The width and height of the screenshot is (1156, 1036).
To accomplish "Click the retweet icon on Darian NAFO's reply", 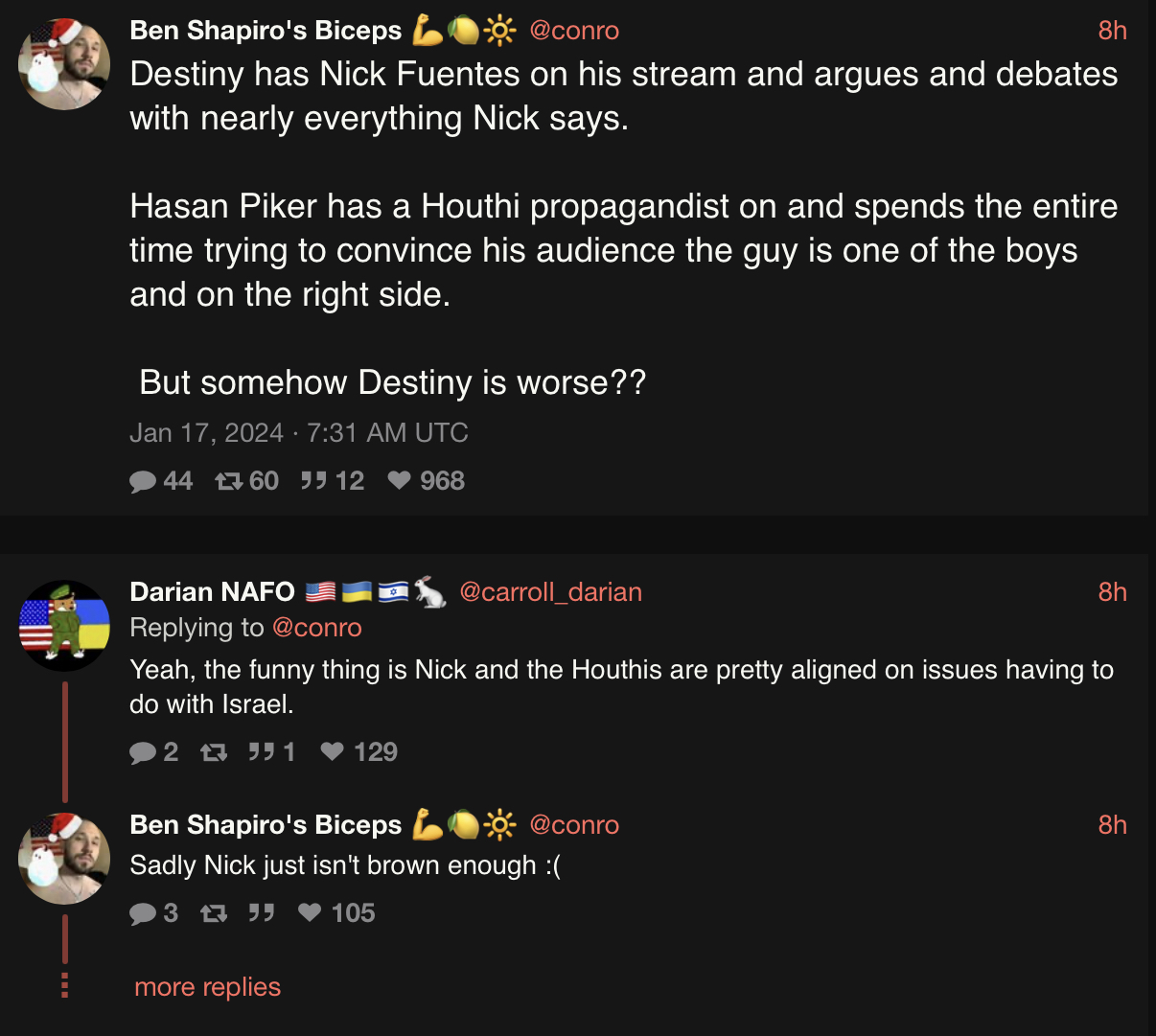I will [214, 752].
